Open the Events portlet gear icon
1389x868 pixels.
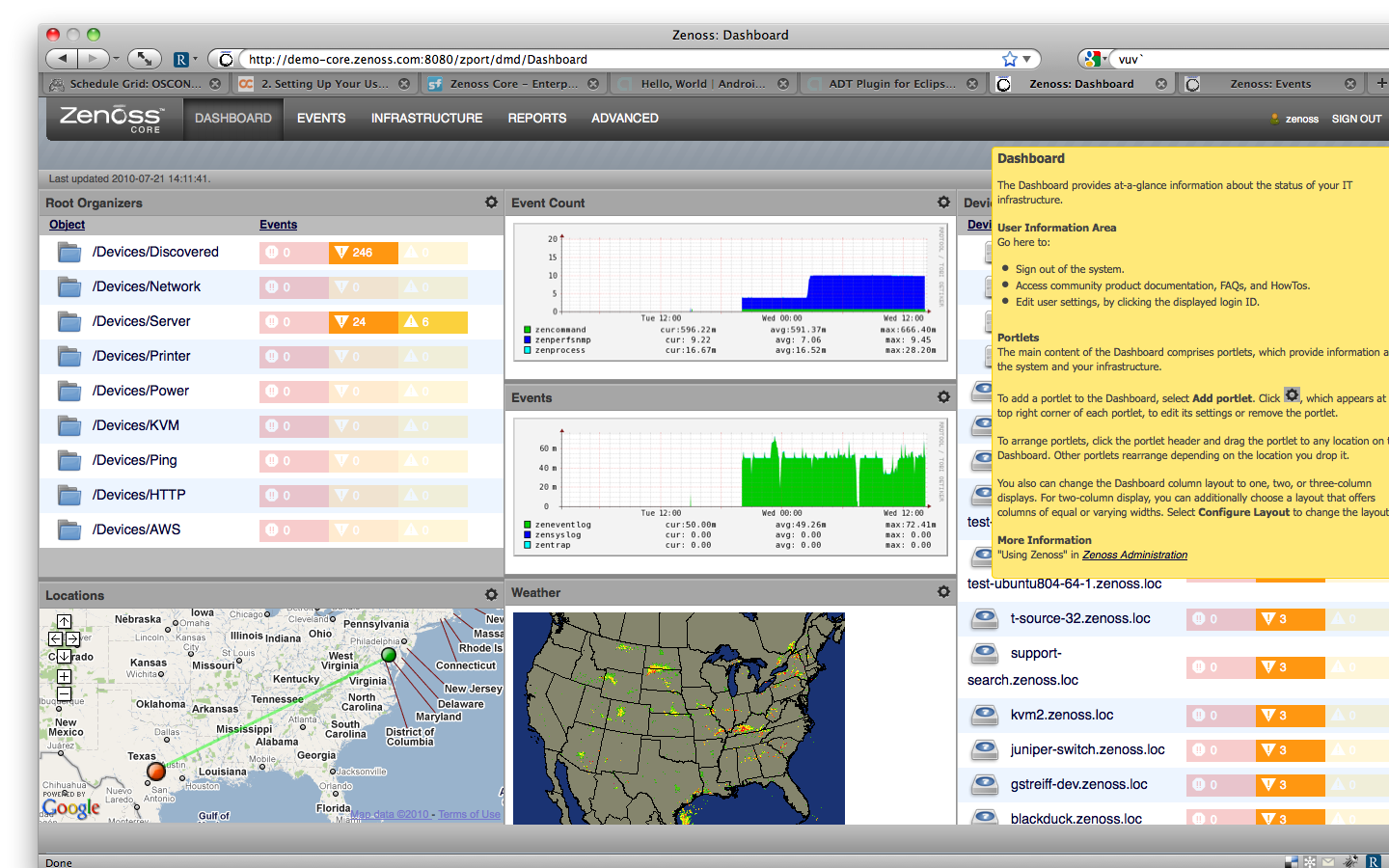click(x=943, y=397)
